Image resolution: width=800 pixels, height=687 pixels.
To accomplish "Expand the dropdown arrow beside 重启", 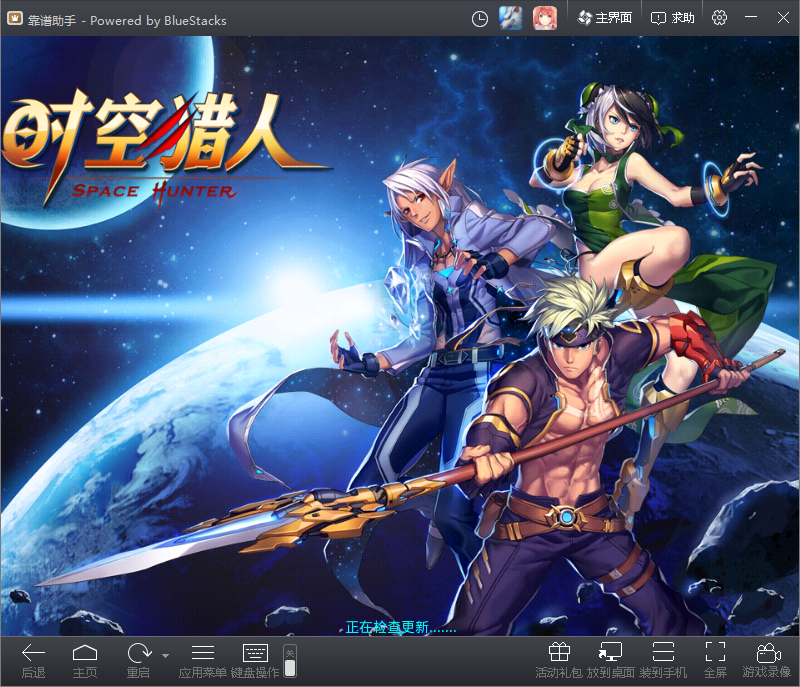I will [164, 655].
